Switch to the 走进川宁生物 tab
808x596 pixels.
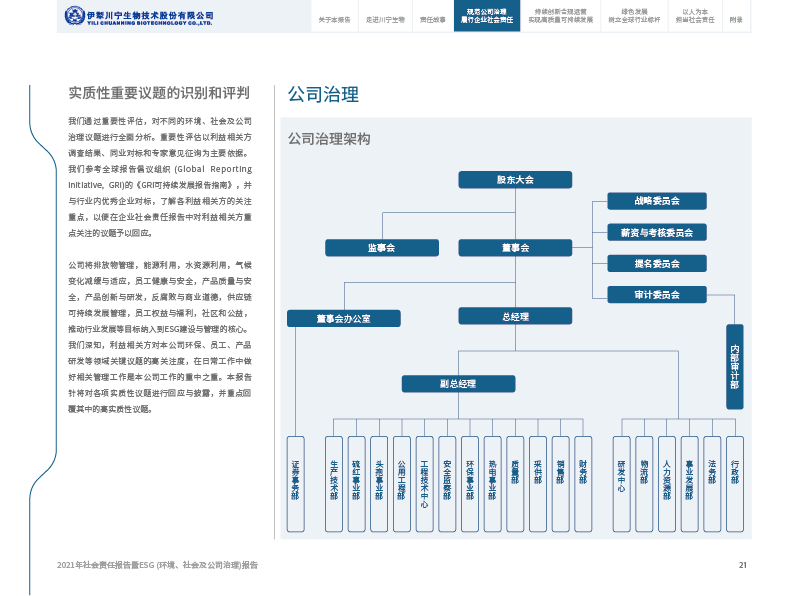click(x=384, y=19)
